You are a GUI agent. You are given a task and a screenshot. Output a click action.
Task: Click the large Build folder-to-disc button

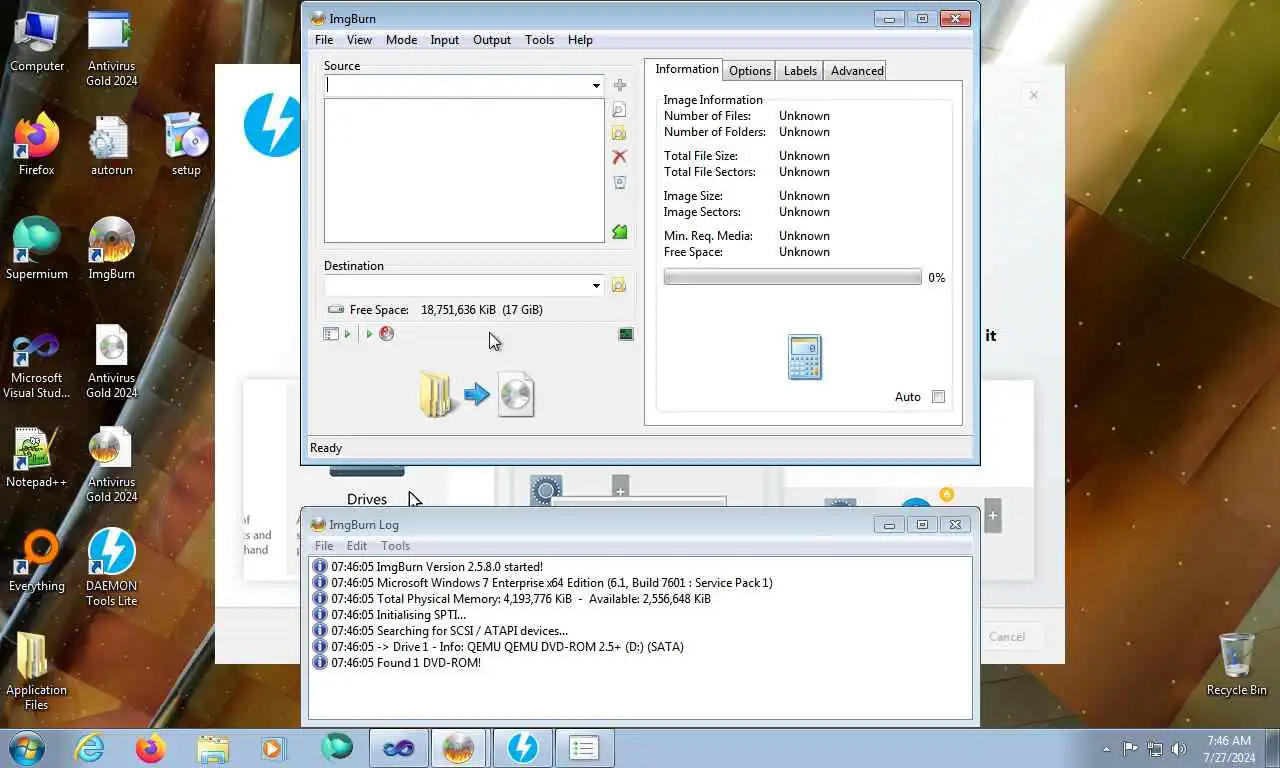477,394
